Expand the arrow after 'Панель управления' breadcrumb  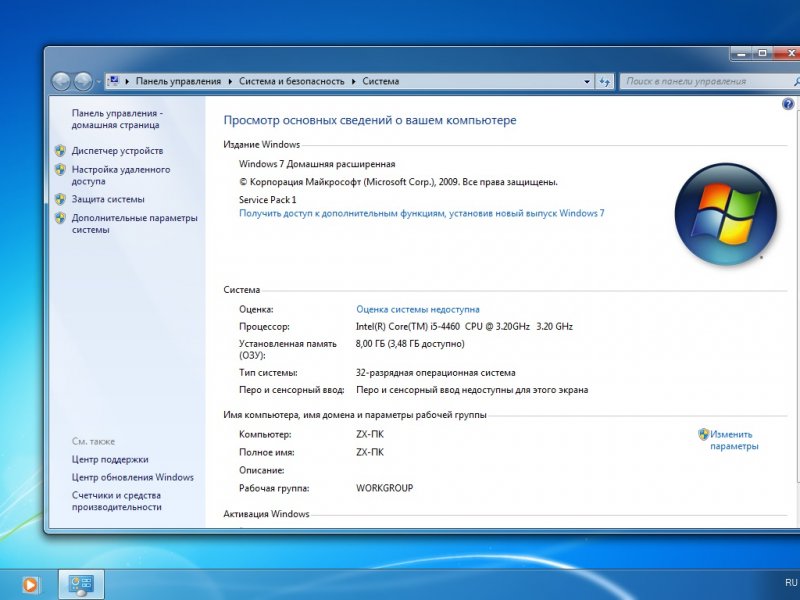point(230,81)
